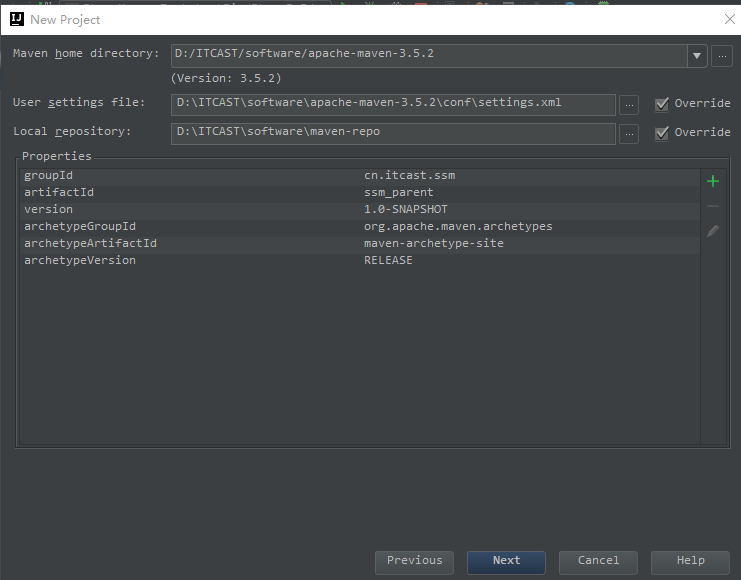
Task: Open Help for this dialog
Action: coord(690,562)
